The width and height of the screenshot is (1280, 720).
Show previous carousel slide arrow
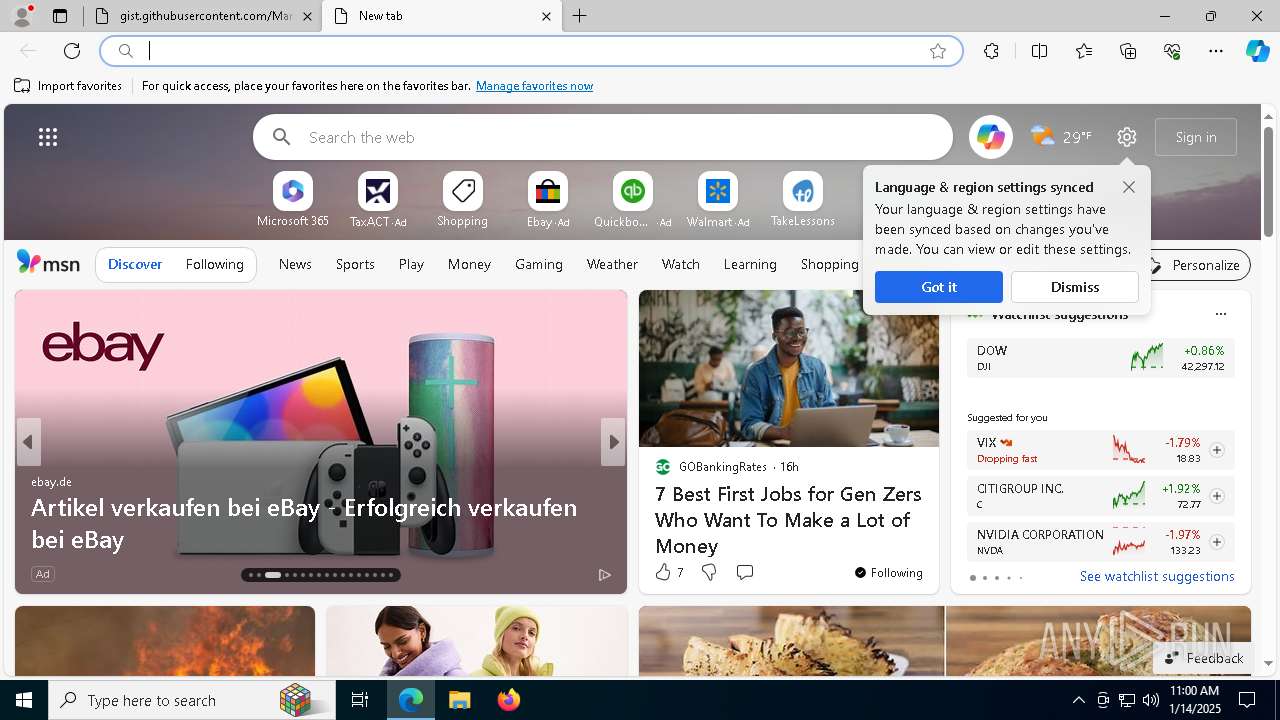pyautogui.click(x=28, y=442)
